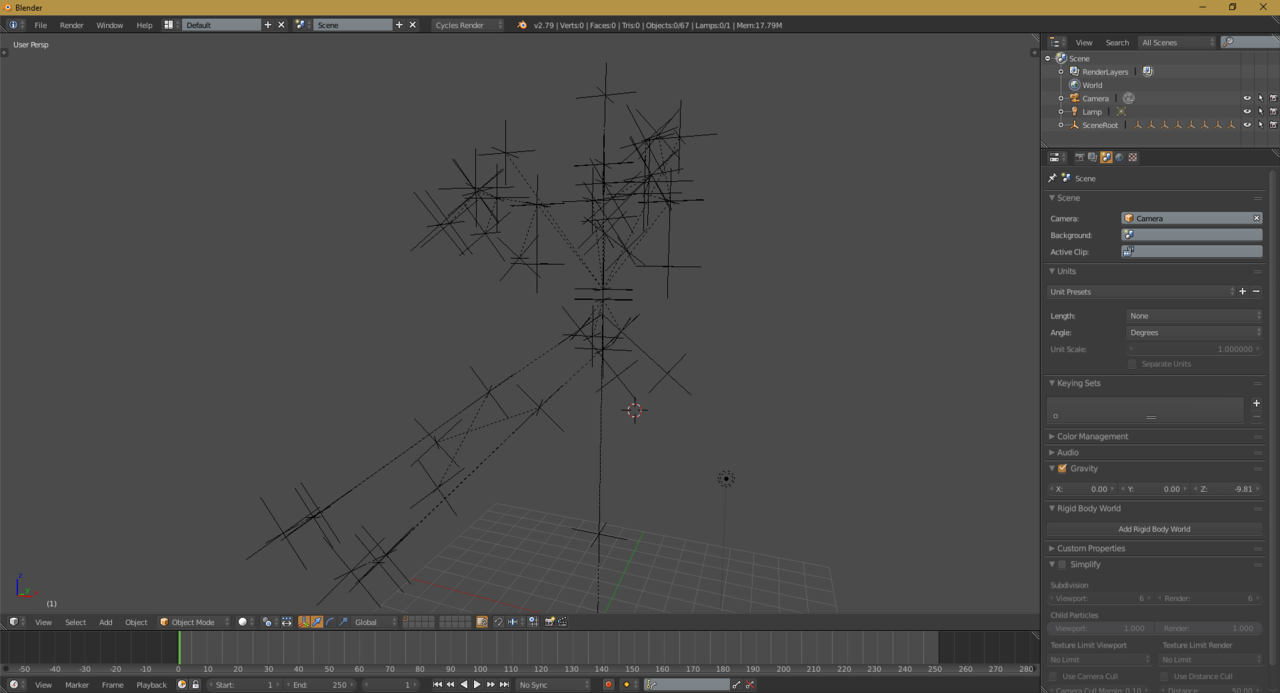The width and height of the screenshot is (1280, 693).
Task: Open the World properties tab icon
Action: coord(1119,157)
